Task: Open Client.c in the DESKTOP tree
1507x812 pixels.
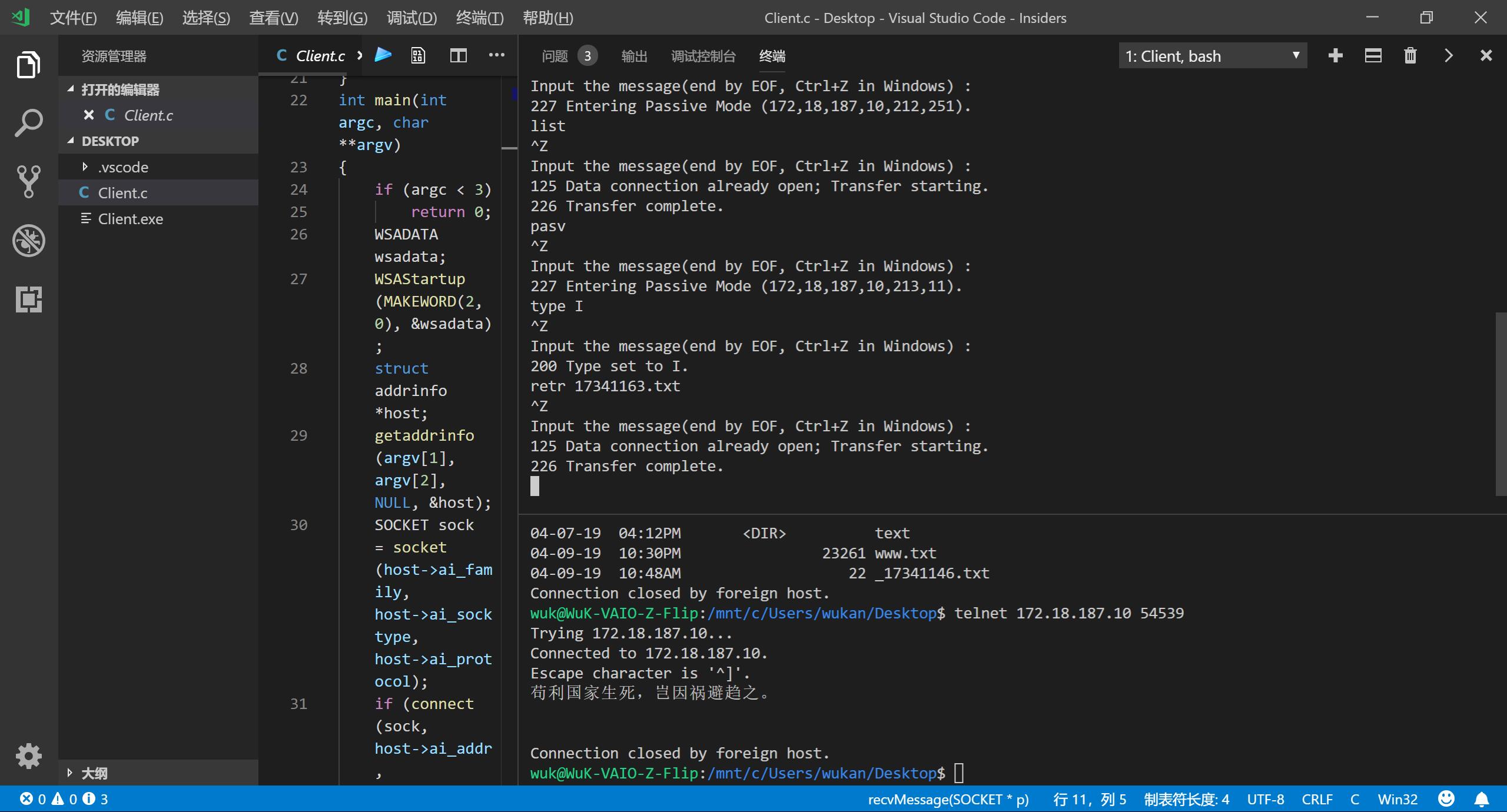Action: tap(158, 192)
